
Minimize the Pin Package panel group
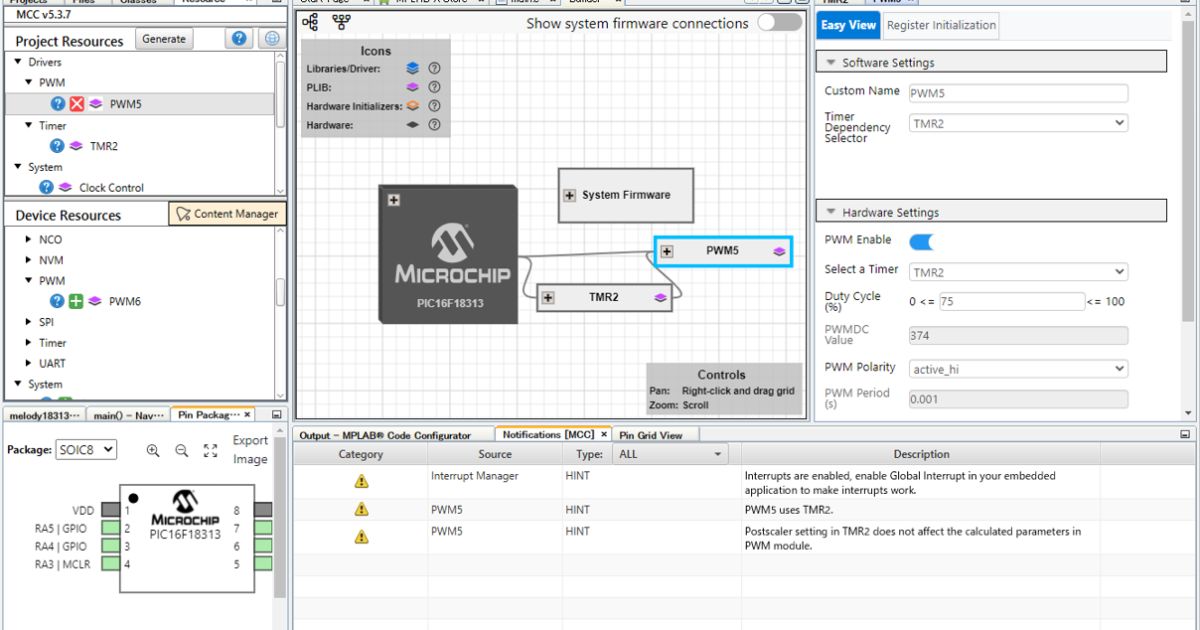(x=277, y=414)
